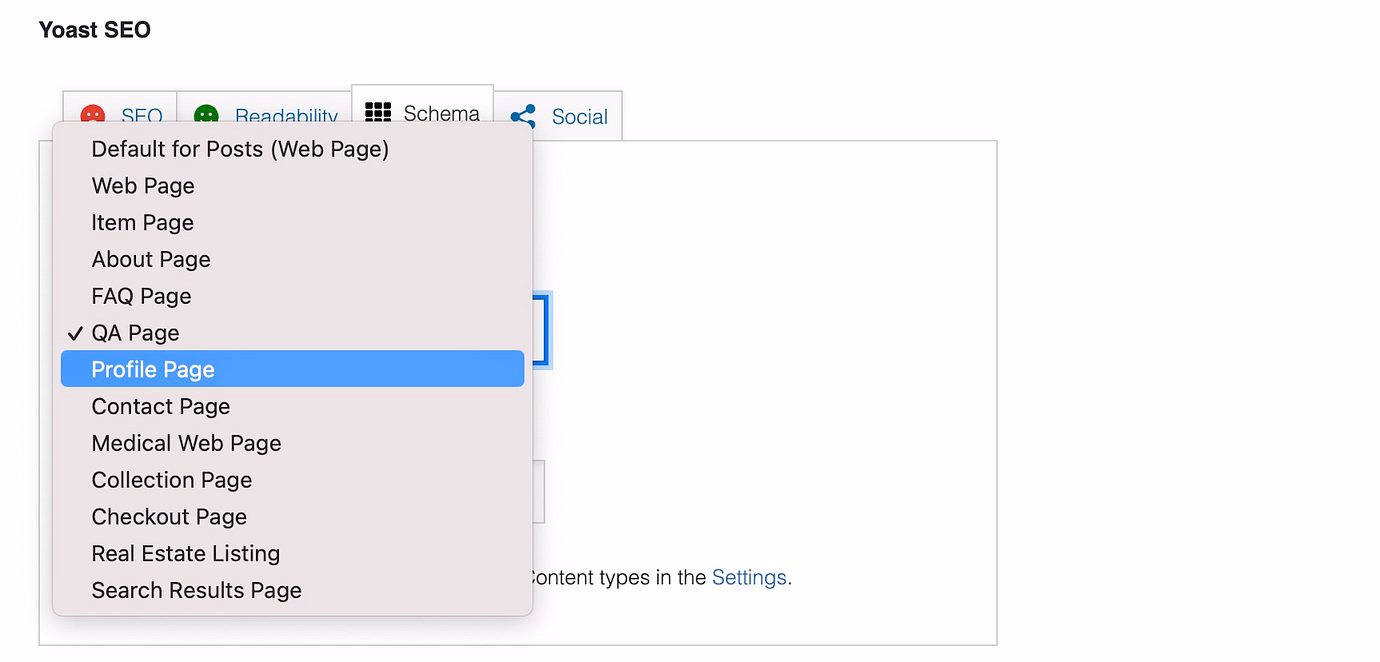Select Checkout Page schema type
Viewport: 1380px width, 662px height.
pyautogui.click(x=169, y=517)
